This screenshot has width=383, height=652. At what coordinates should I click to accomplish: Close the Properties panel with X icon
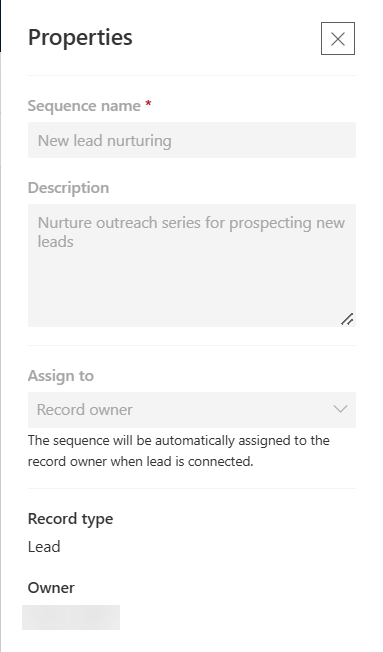(x=338, y=39)
